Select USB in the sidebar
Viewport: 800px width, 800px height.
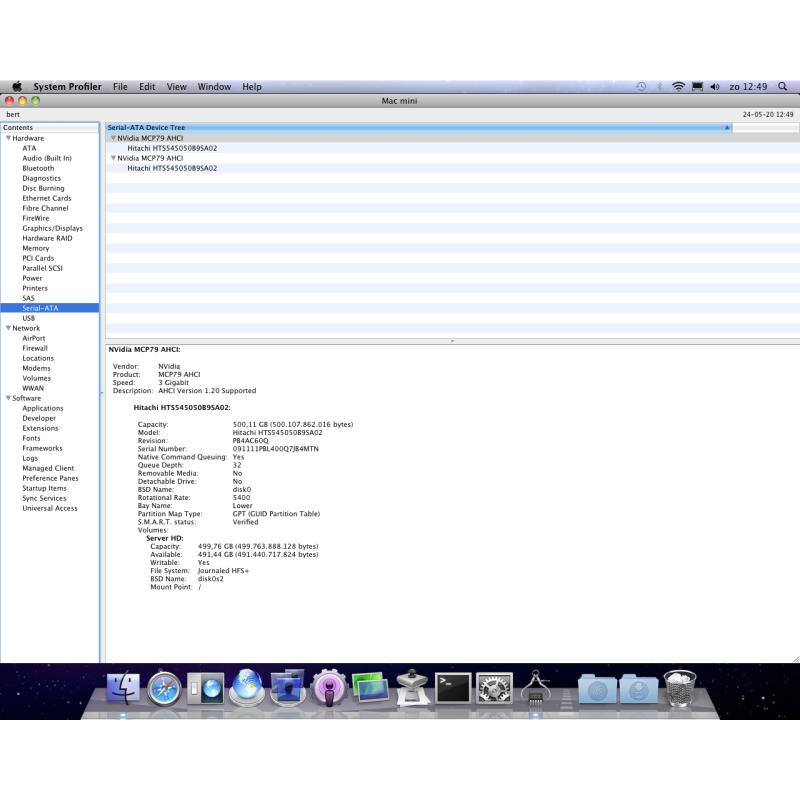pos(29,318)
